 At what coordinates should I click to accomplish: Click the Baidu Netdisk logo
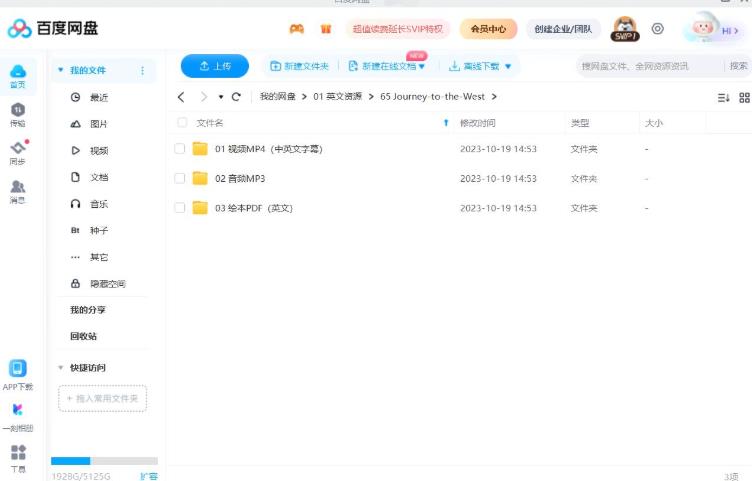pyautogui.click(x=53, y=28)
